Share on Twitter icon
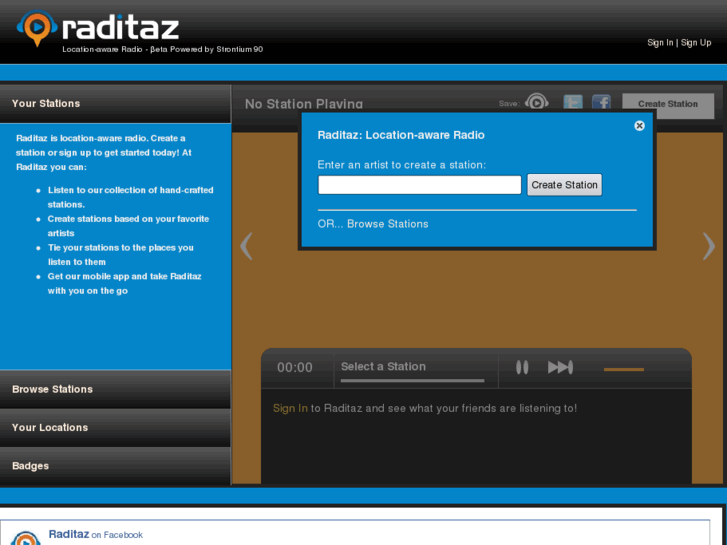This screenshot has height=545, width=727. tap(573, 102)
